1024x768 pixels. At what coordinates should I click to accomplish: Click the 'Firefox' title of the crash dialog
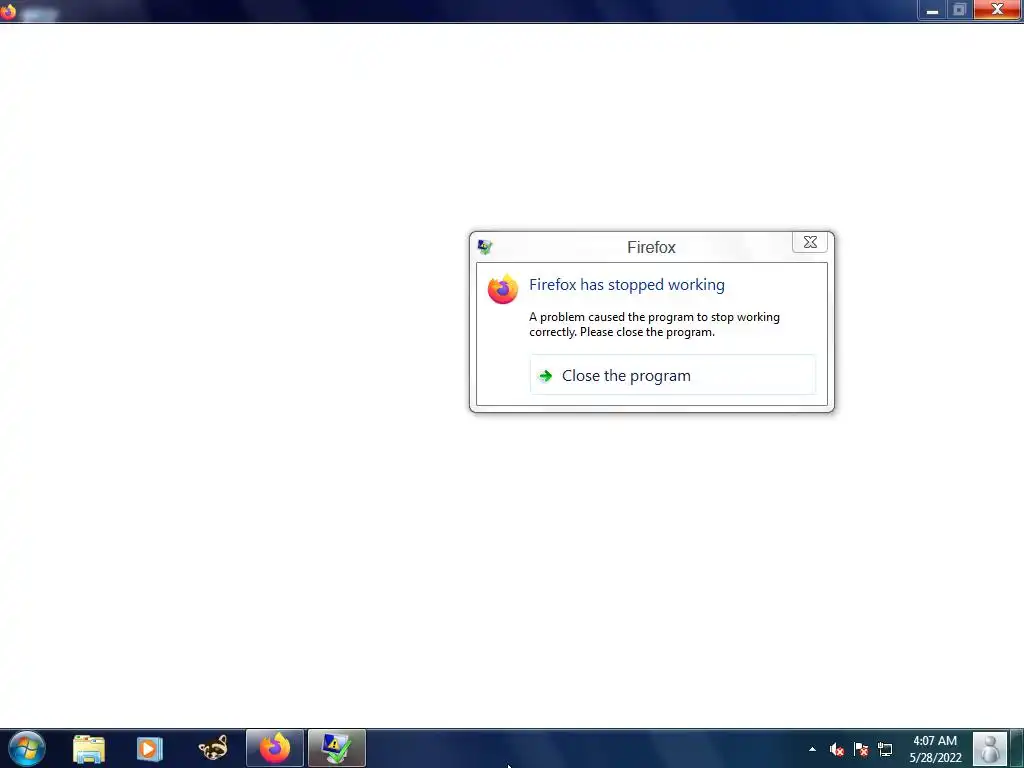pyautogui.click(x=651, y=248)
